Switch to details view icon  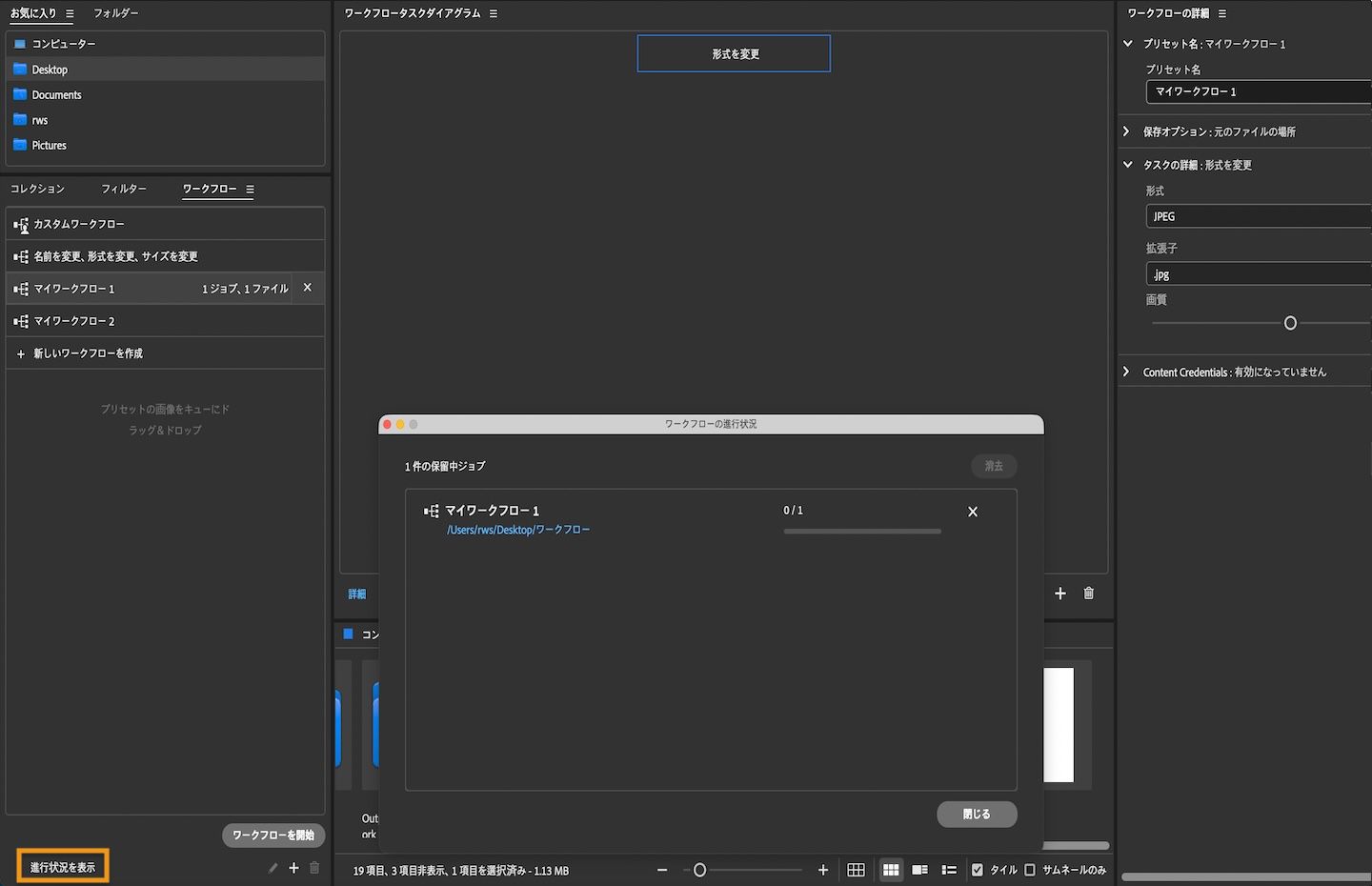pos(919,870)
